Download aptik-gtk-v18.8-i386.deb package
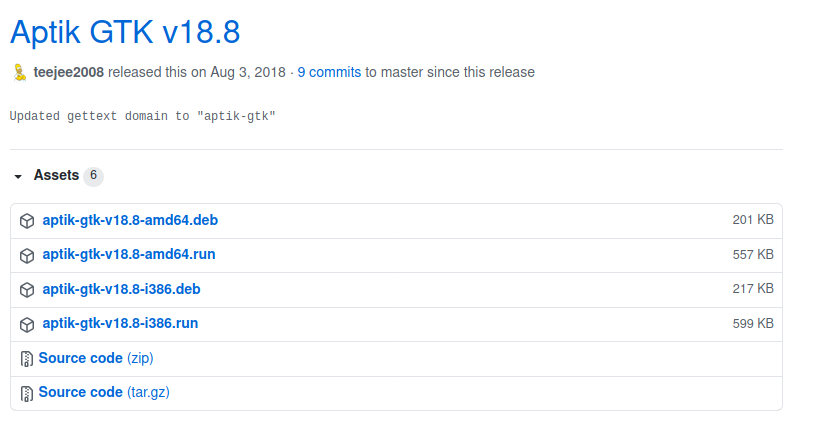 (x=123, y=289)
